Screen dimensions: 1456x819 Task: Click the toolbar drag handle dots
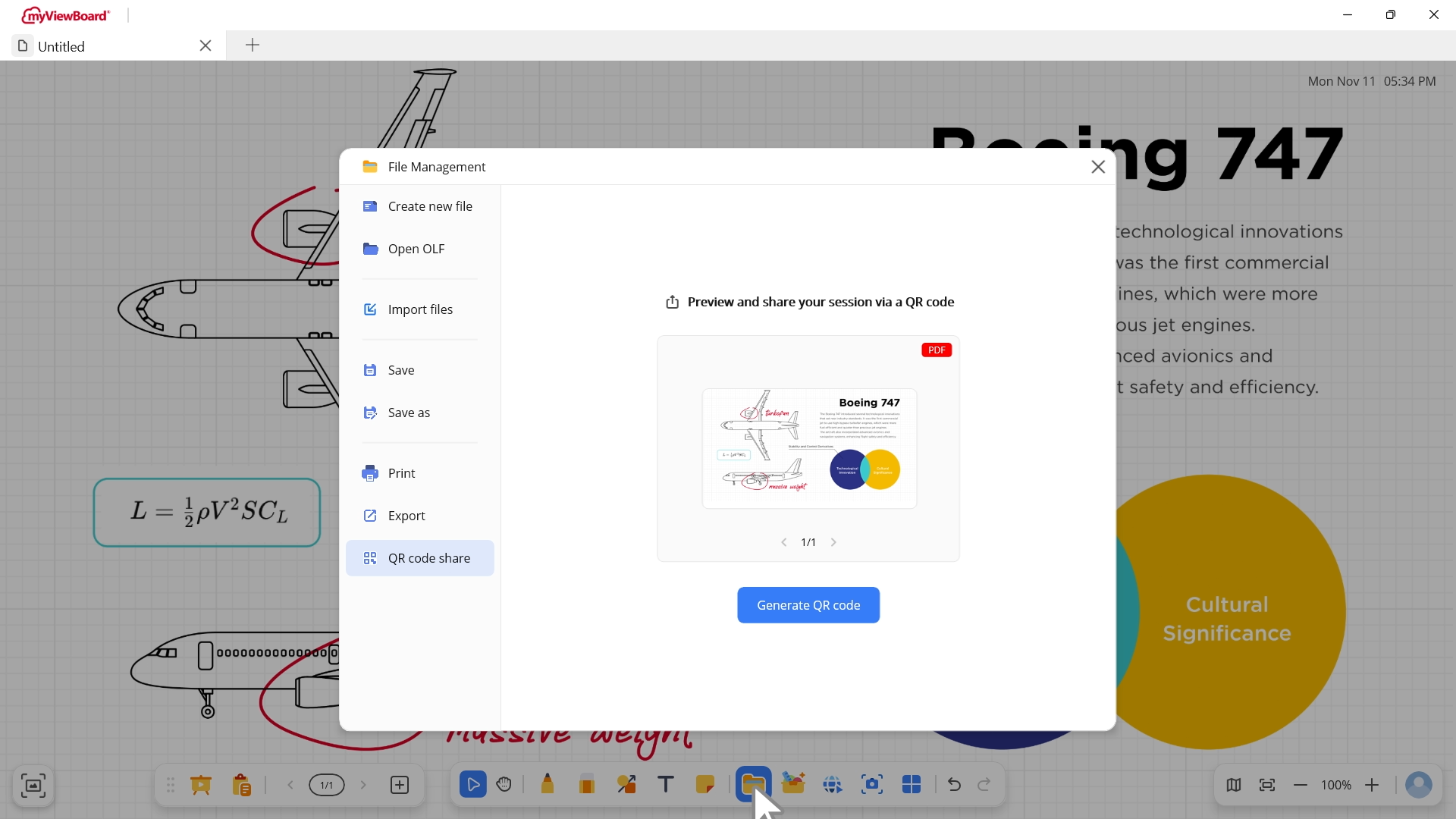pos(171,785)
